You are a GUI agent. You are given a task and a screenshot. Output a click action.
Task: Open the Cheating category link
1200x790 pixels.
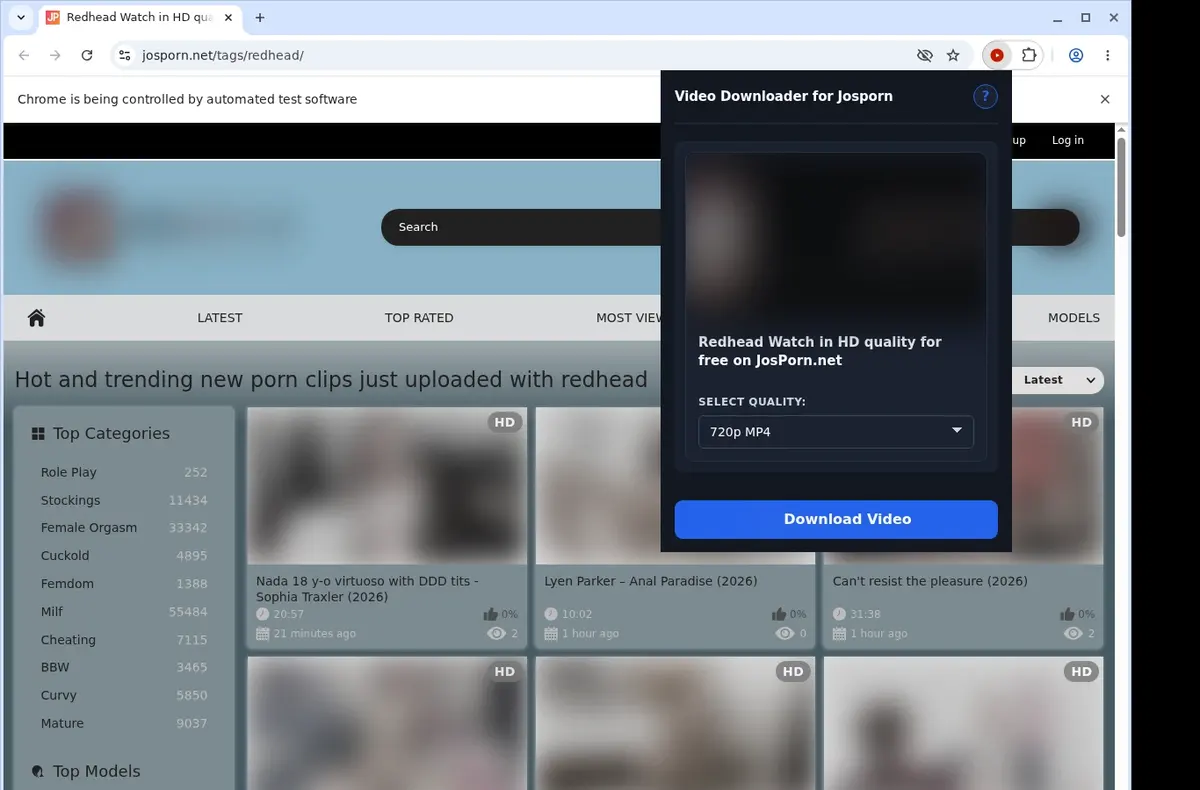tap(68, 640)
